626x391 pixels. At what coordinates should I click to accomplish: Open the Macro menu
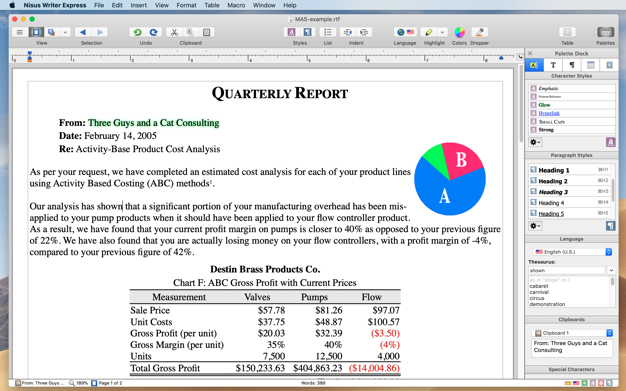pyautogui.click(x=236, y=5)
